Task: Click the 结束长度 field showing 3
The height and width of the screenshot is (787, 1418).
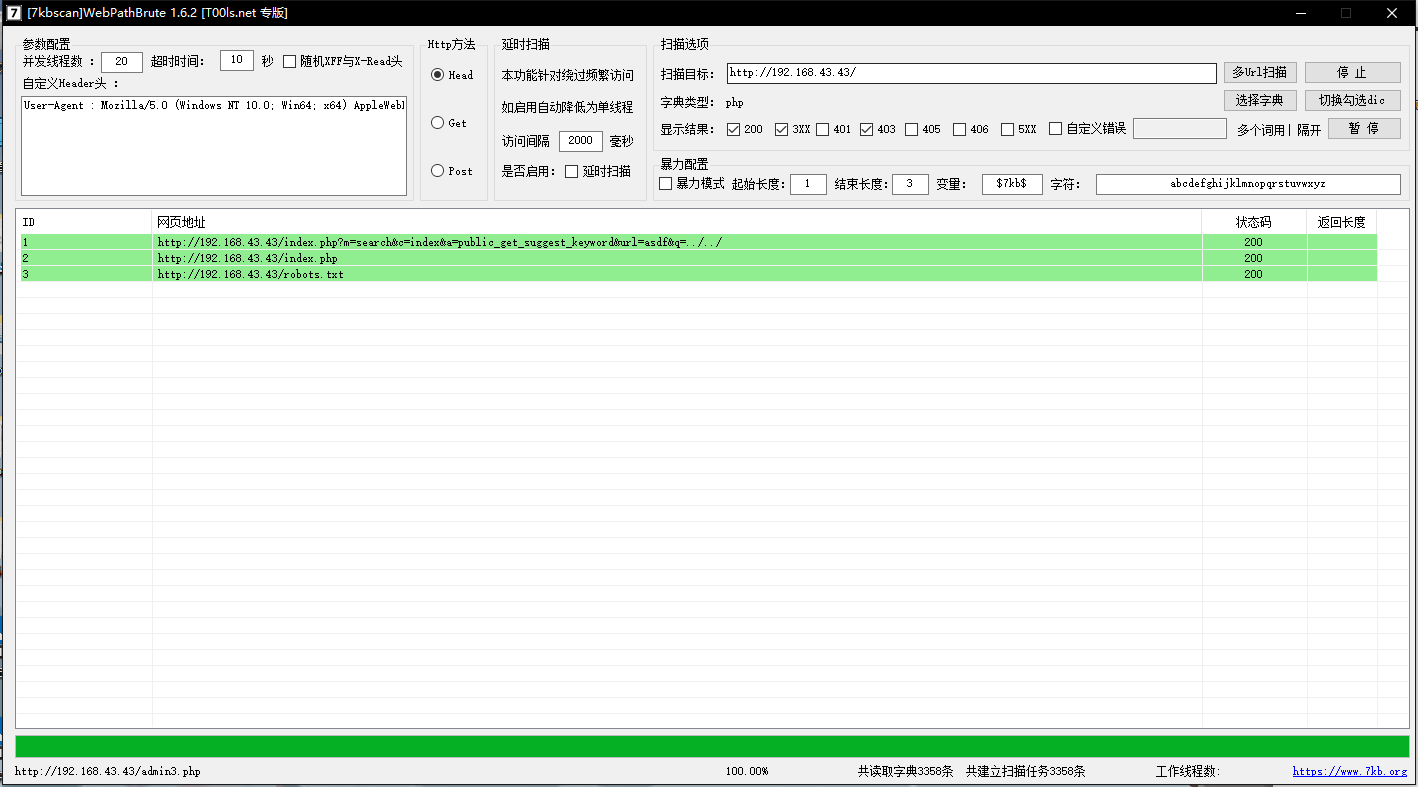Action: pos(910,184)
